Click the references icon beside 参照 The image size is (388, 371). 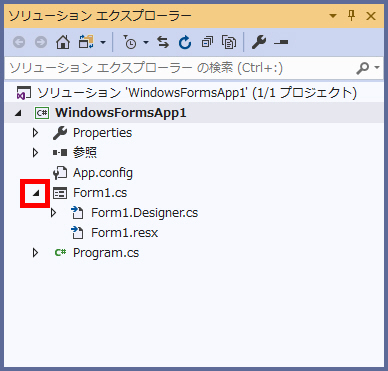click(x=60, y=153)
